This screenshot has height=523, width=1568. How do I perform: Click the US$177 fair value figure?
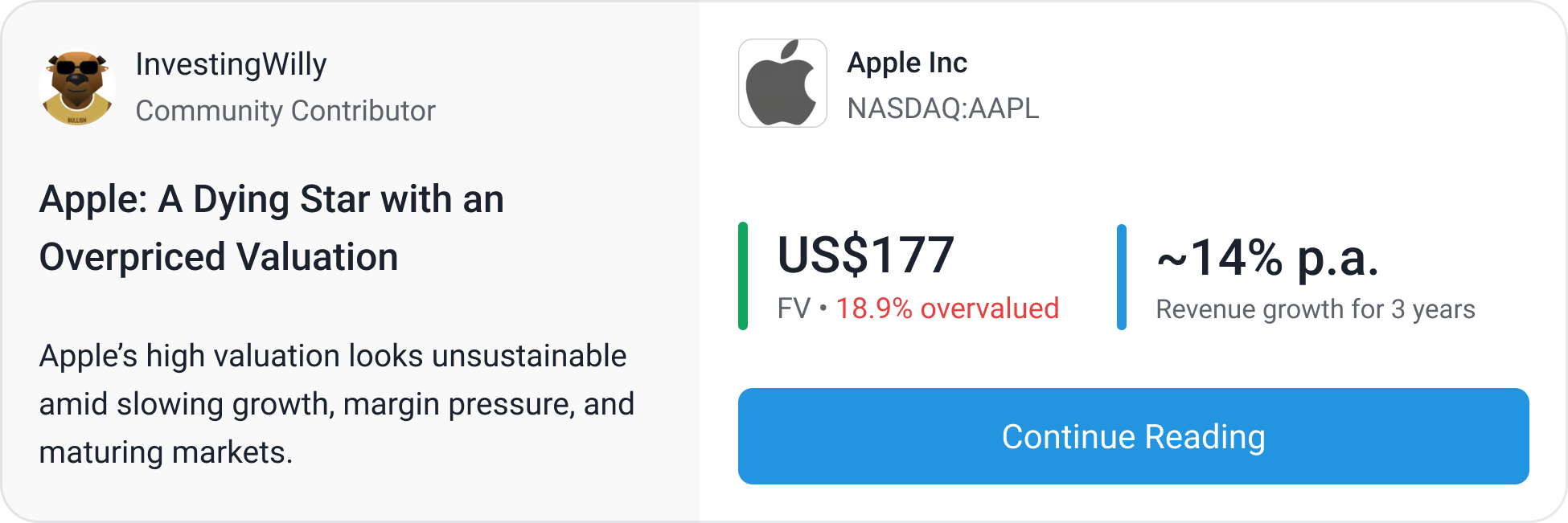[865, 255]
